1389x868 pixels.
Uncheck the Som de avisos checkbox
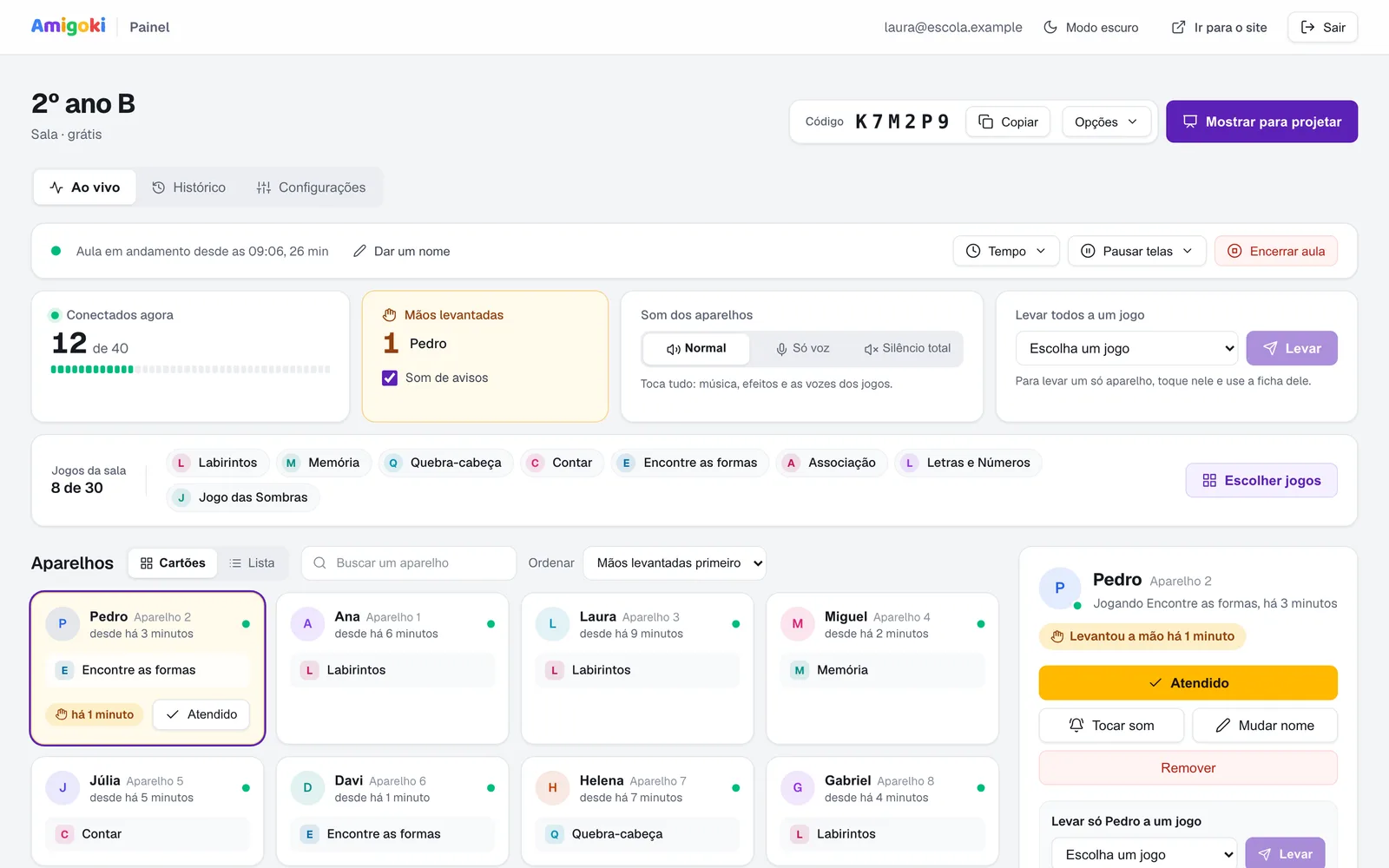click(390, 378)
